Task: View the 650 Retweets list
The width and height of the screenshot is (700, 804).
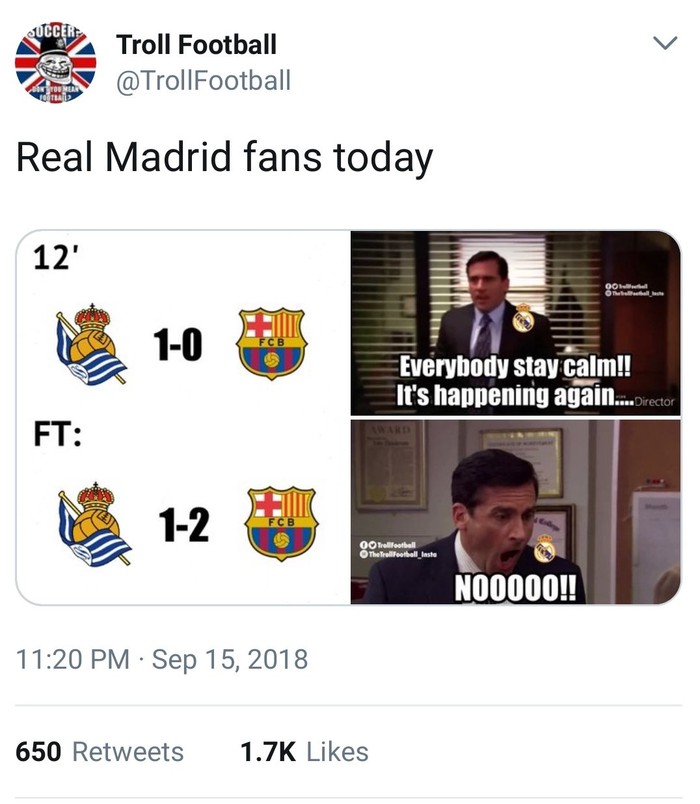Action: [100, 752]
